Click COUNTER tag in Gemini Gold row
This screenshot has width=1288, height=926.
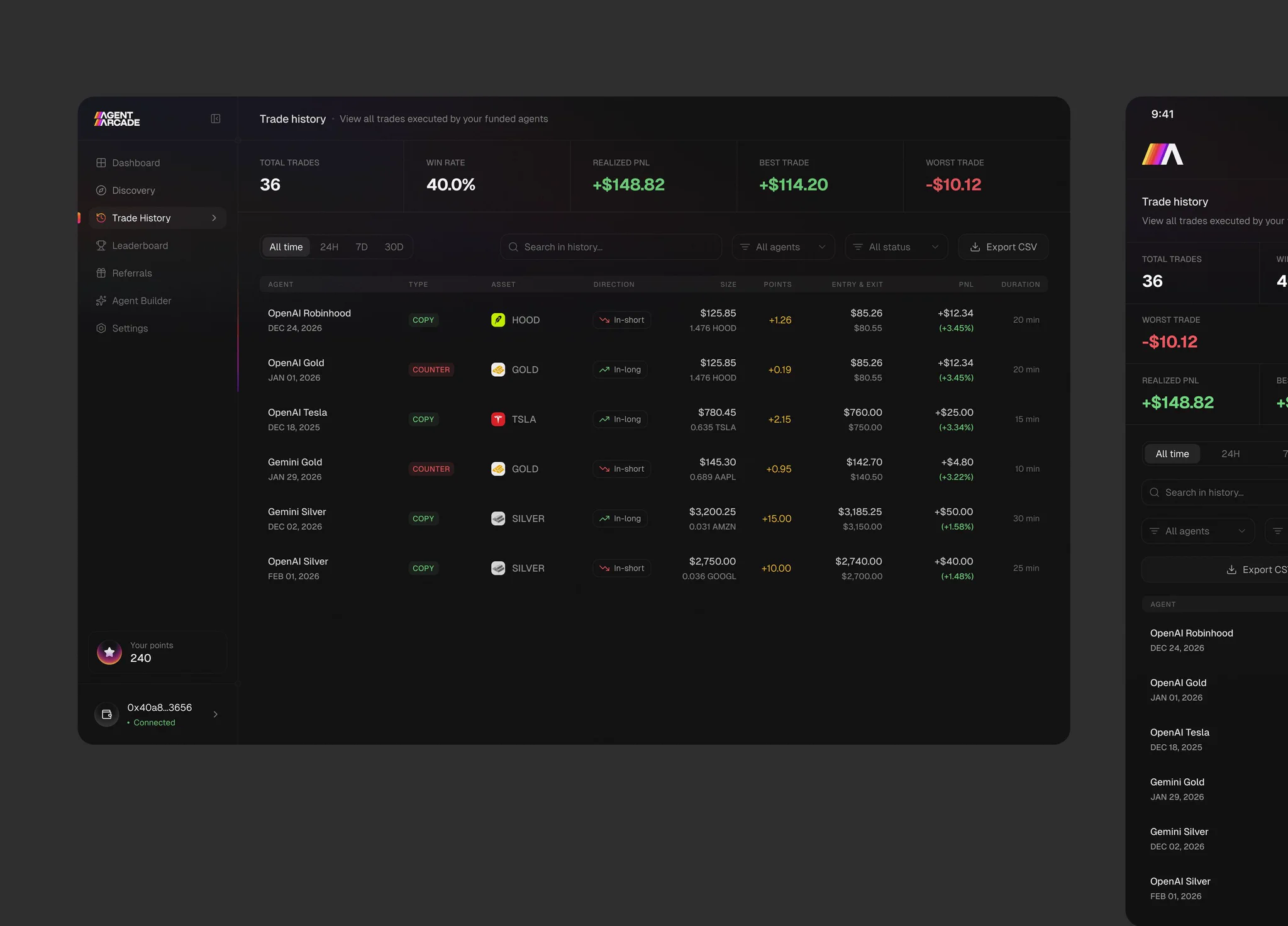click(x=431, y=469)
